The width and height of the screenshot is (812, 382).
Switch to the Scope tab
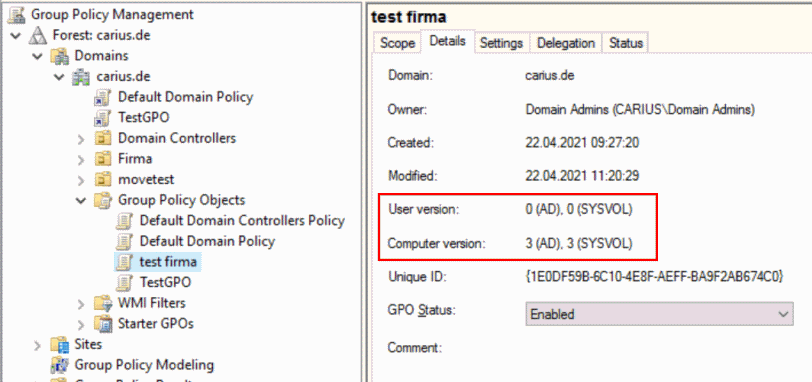pyautogui.click(x=397, y=43)
